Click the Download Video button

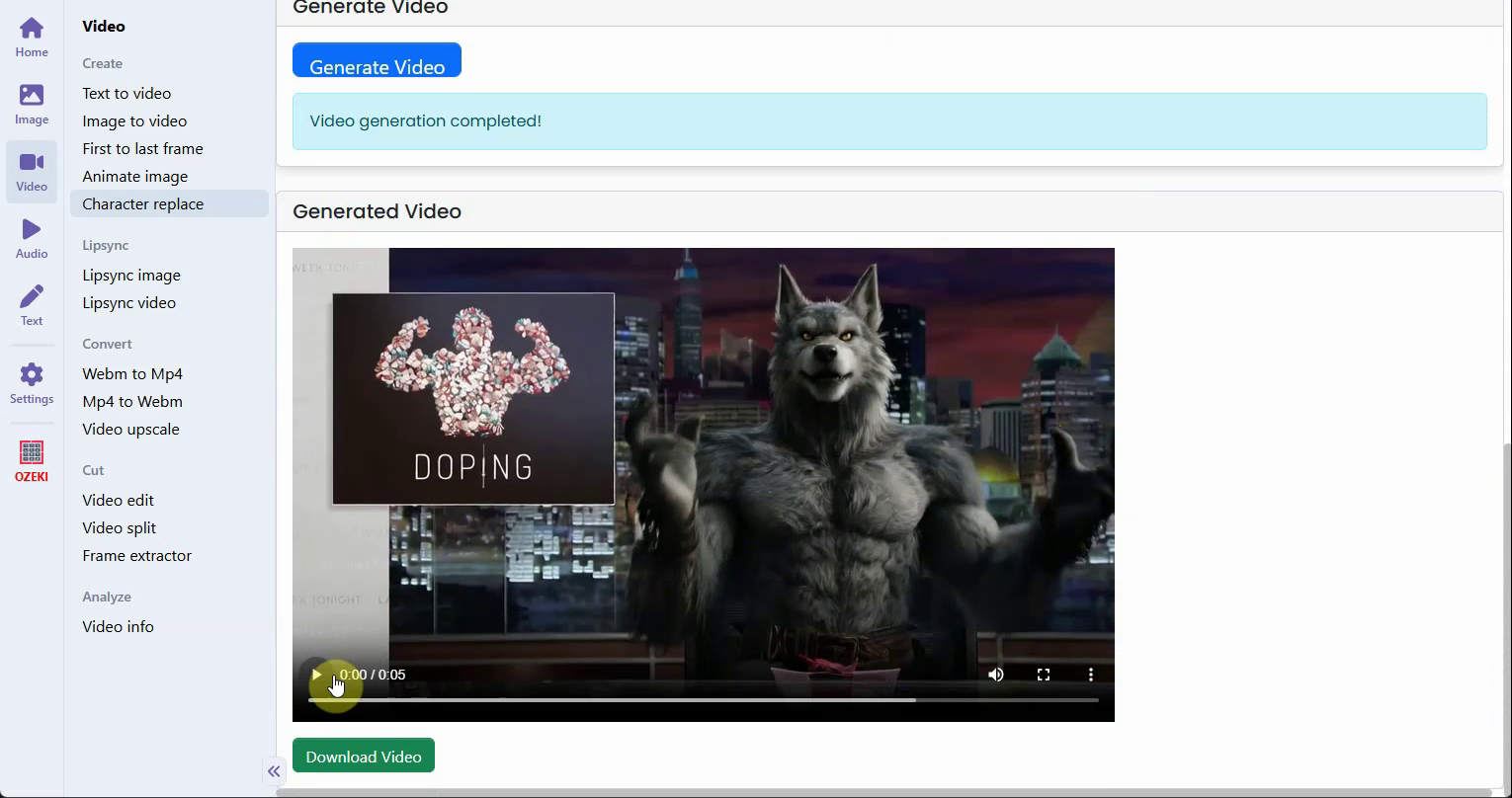pyautogui.click(x=363, y=757)
